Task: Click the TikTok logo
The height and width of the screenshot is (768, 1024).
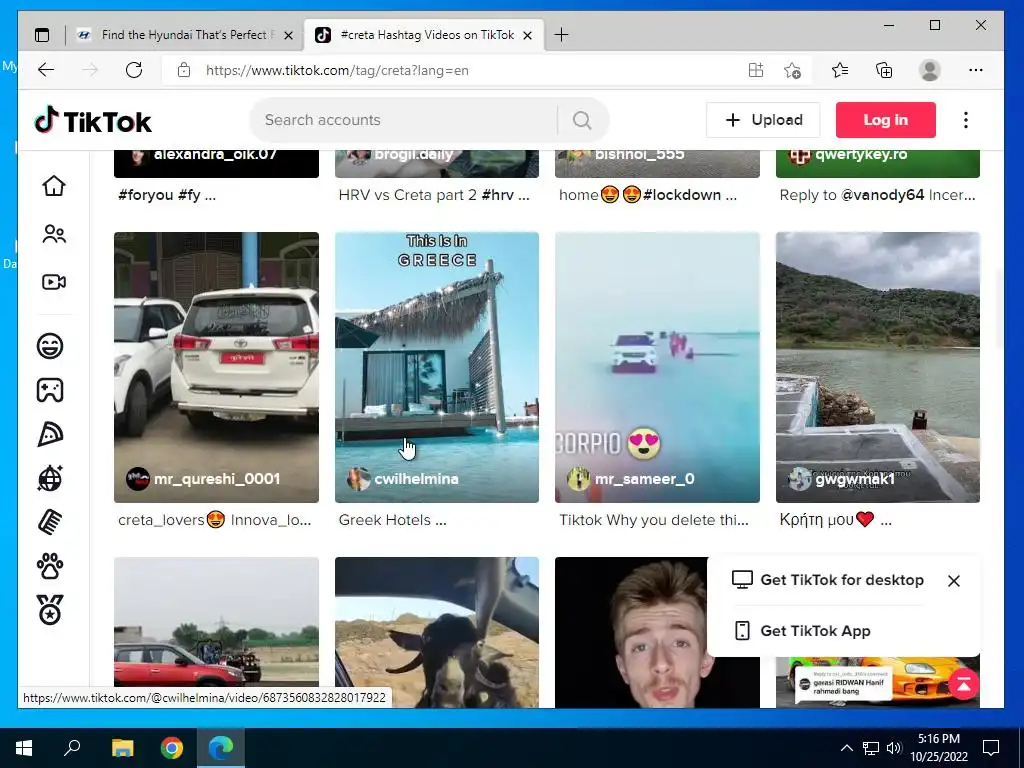Action: tap(93, 121)
